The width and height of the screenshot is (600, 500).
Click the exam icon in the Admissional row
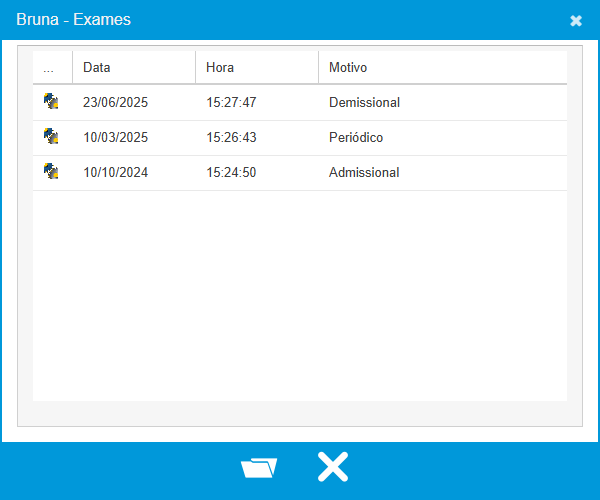[51, 171]
